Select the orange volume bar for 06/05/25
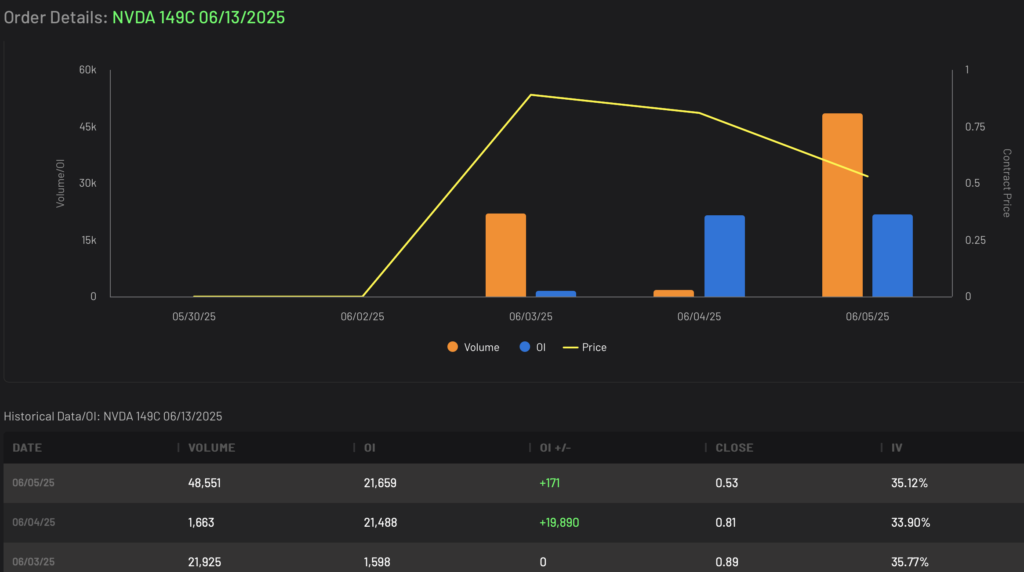This screenshot has height=572, width=1024. [842, 205]
